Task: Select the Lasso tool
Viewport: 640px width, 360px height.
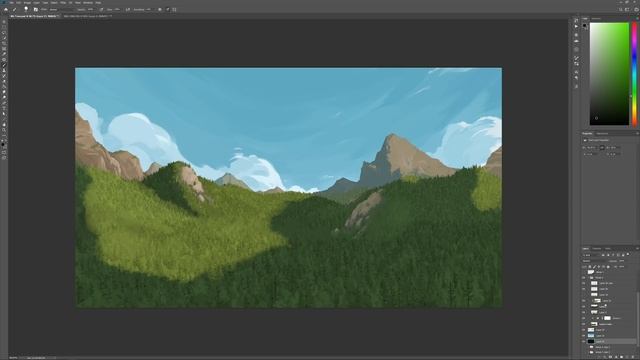Action: pyautogui.click(x=4, y=33)
